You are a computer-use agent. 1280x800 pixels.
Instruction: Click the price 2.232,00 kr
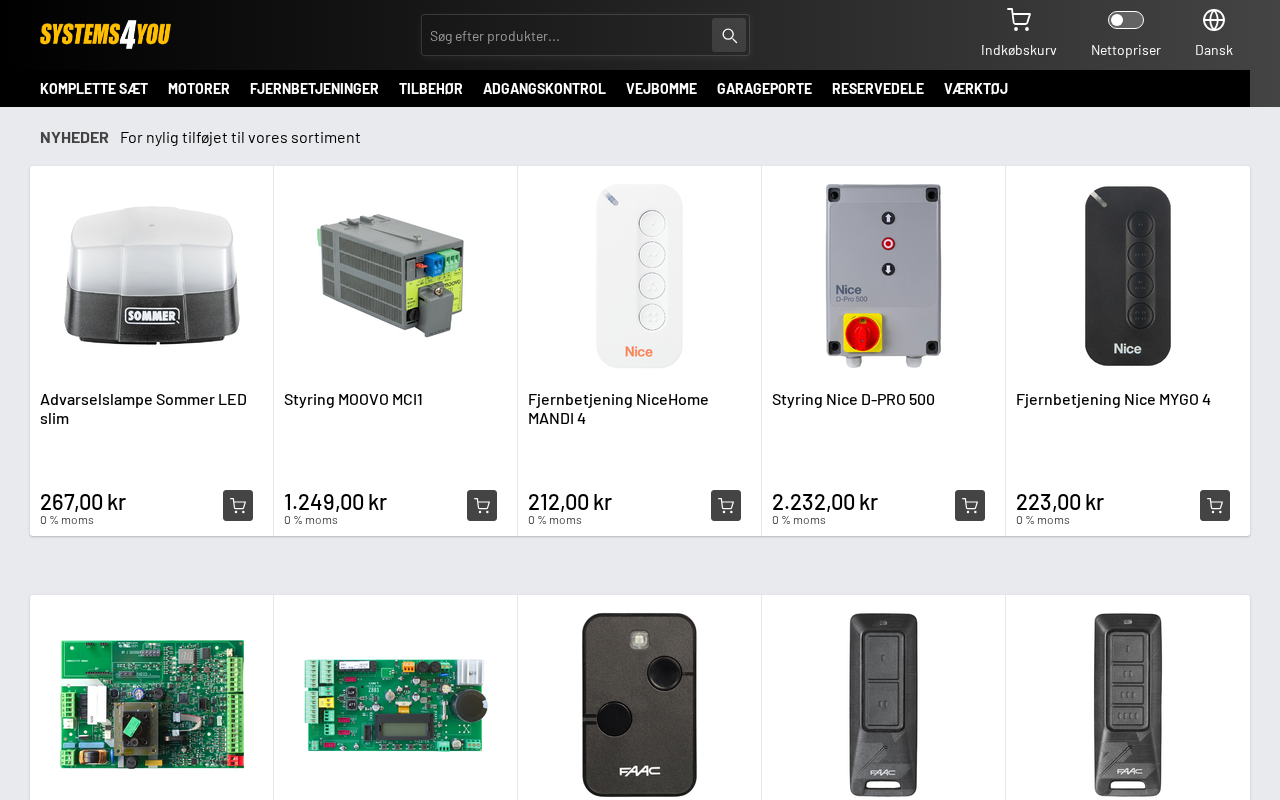click(x=825, y=501)
